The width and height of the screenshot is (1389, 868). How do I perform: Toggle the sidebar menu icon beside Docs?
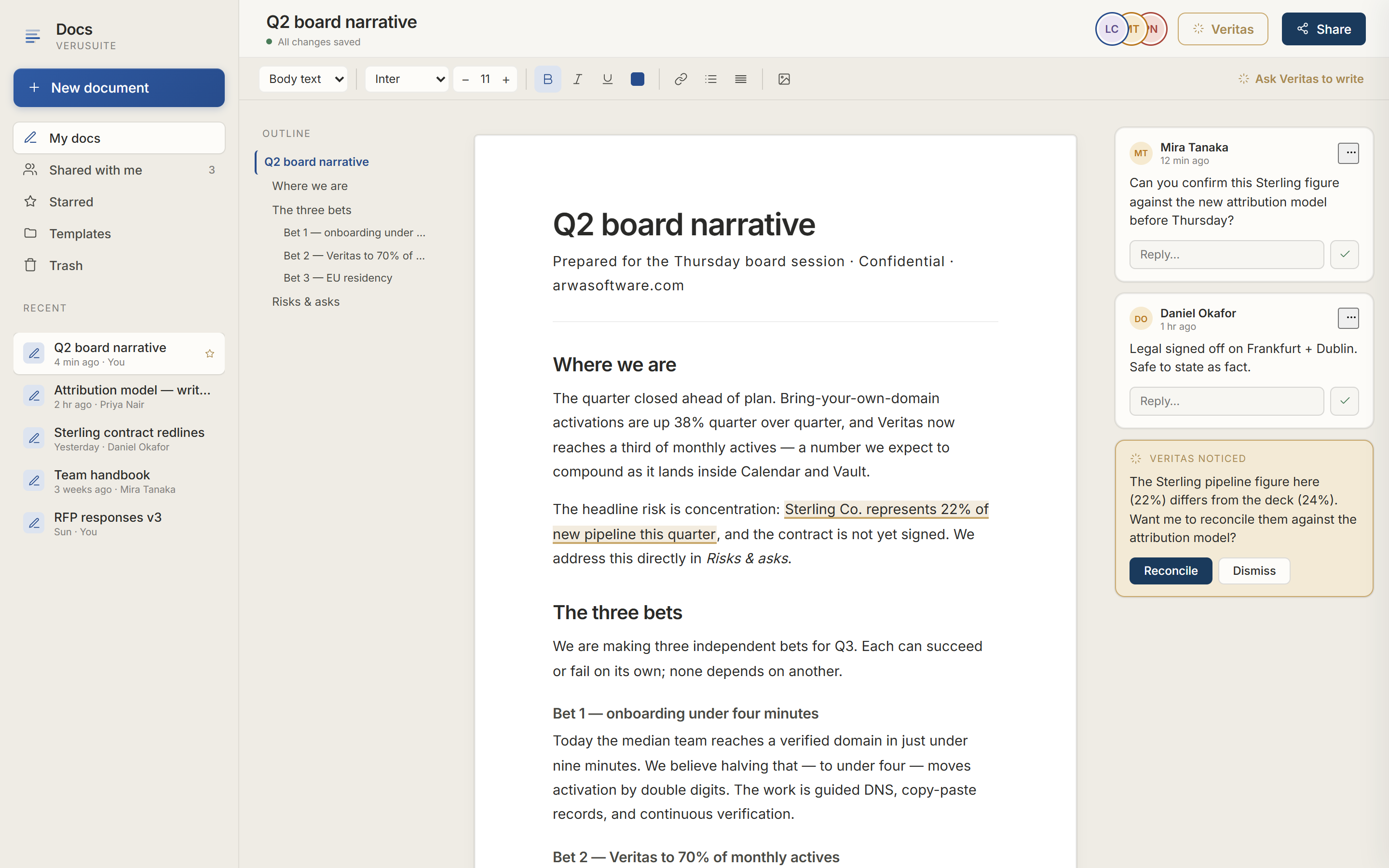click(33, 37)
